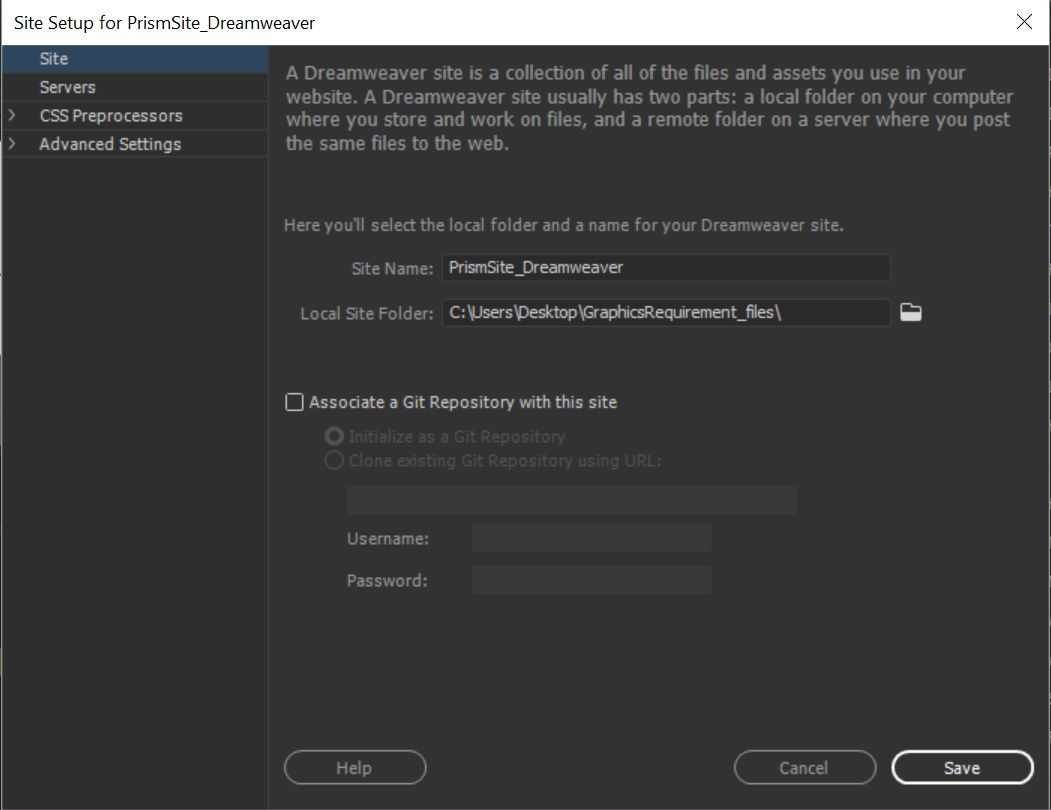Open Help for Site Setup
The height and width of the screenshot is (810, 1051).
(x=354, y=768)
